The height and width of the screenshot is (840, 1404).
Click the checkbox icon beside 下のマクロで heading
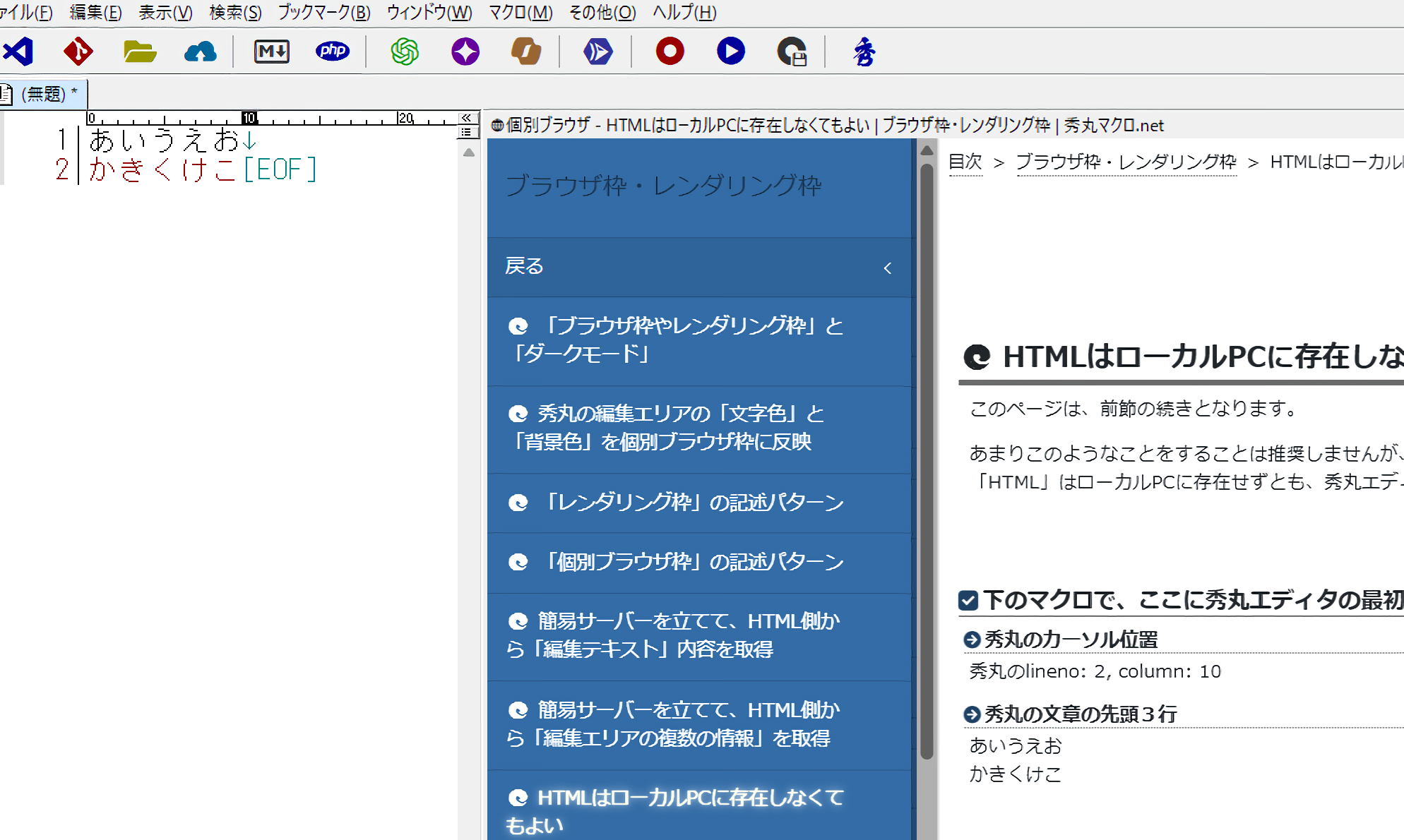pyautogui.click(x=968, y=600)
